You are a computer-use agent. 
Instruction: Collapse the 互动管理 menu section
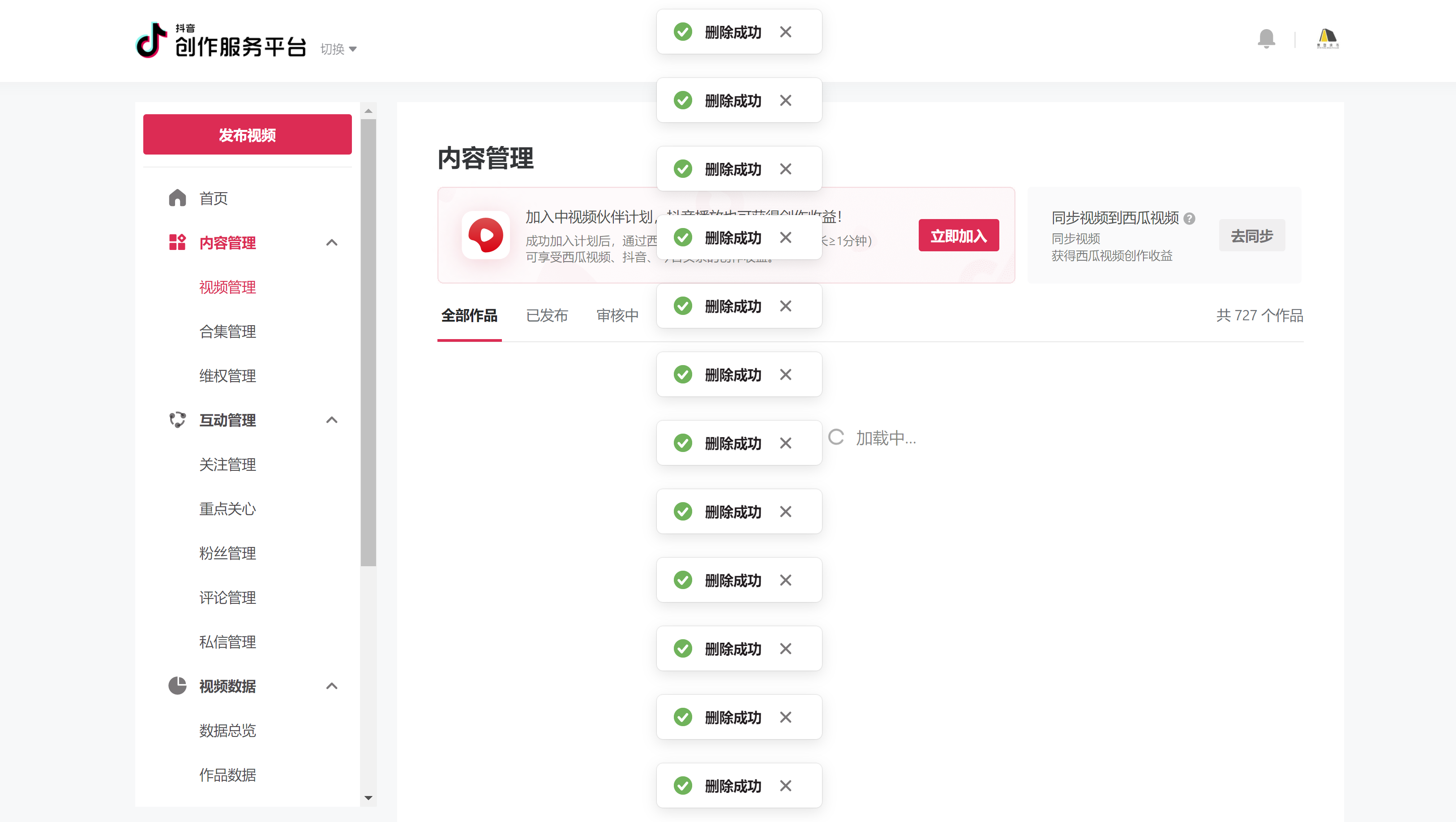pyautogui.click(x=332, y=419)
